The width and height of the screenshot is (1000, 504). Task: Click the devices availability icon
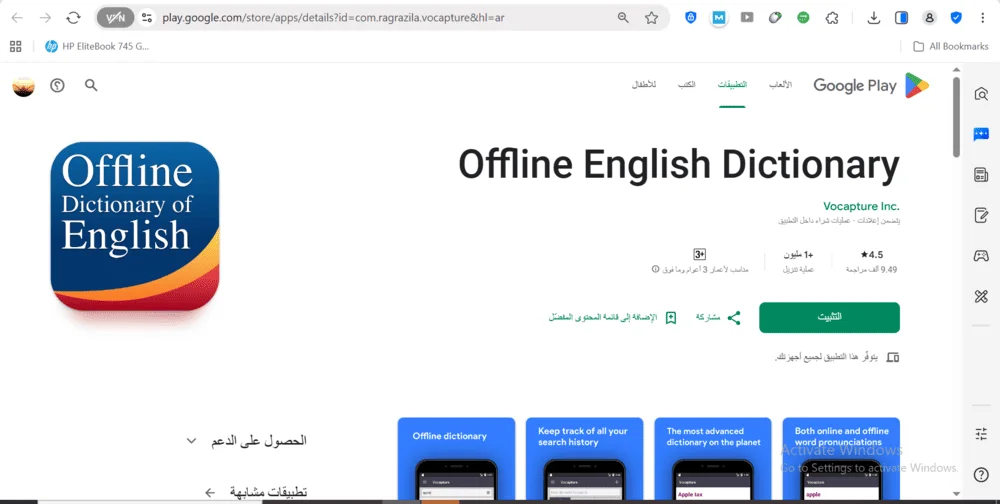tap(893, 357)
